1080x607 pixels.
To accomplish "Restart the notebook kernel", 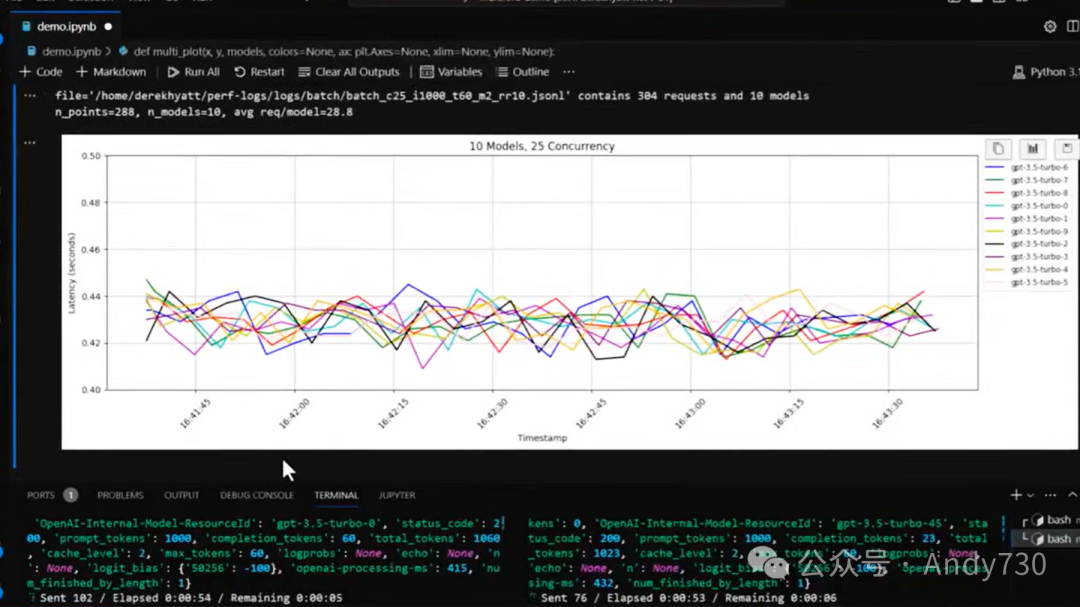I will pos(259,72).
